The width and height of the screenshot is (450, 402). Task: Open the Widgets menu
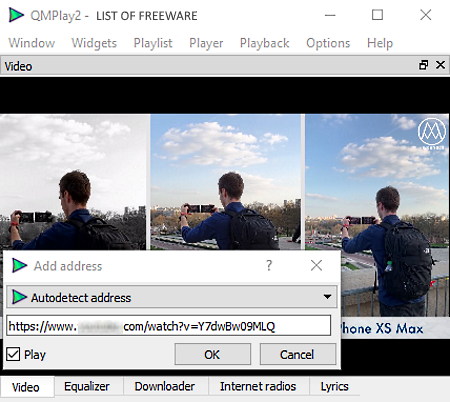coord(94,43)
